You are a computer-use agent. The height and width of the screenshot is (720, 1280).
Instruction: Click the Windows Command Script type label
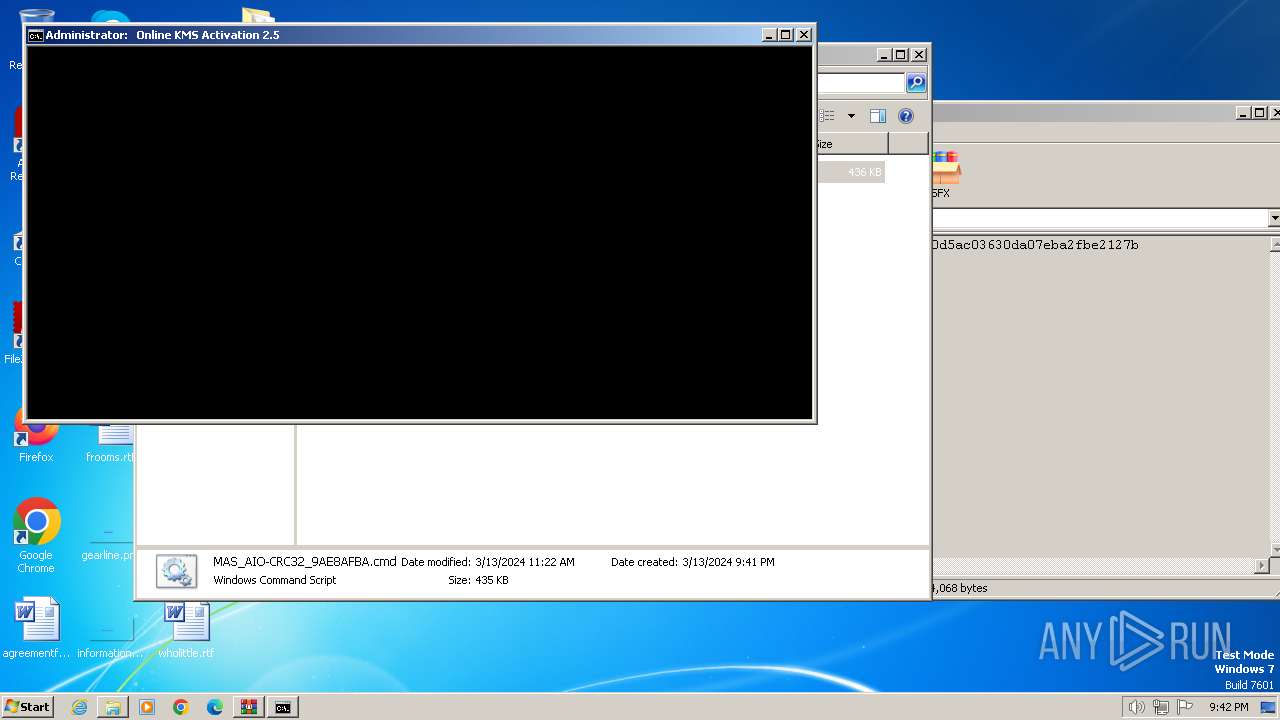(275, 580)
